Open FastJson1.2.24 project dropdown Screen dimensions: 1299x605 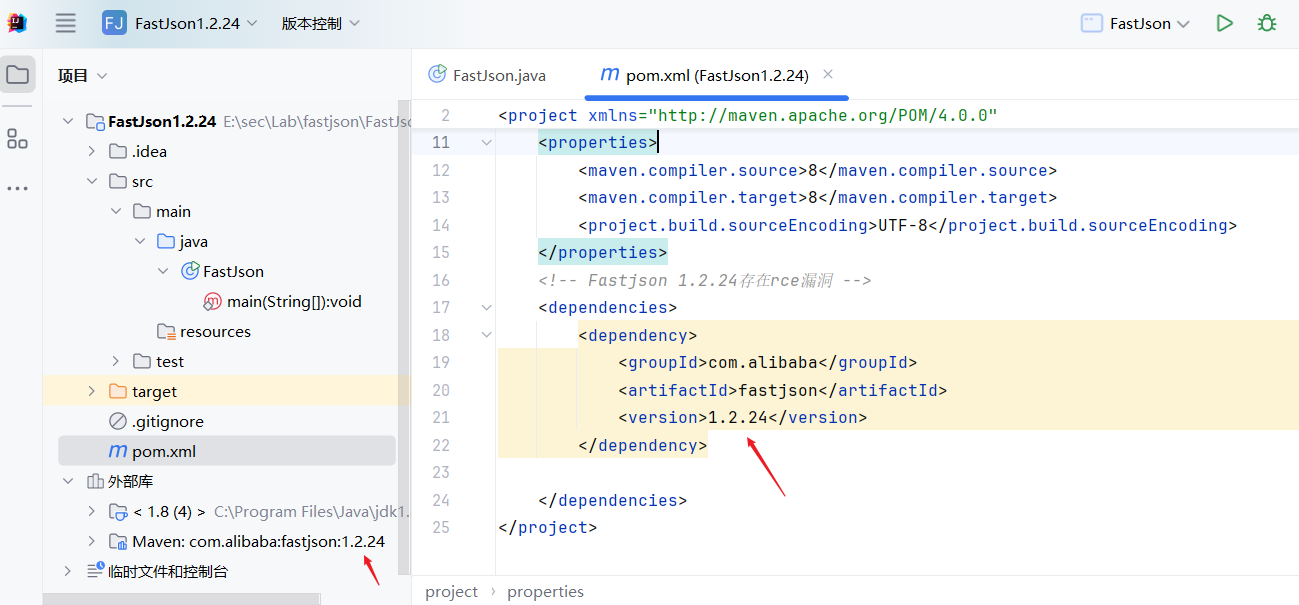point(195,23)
